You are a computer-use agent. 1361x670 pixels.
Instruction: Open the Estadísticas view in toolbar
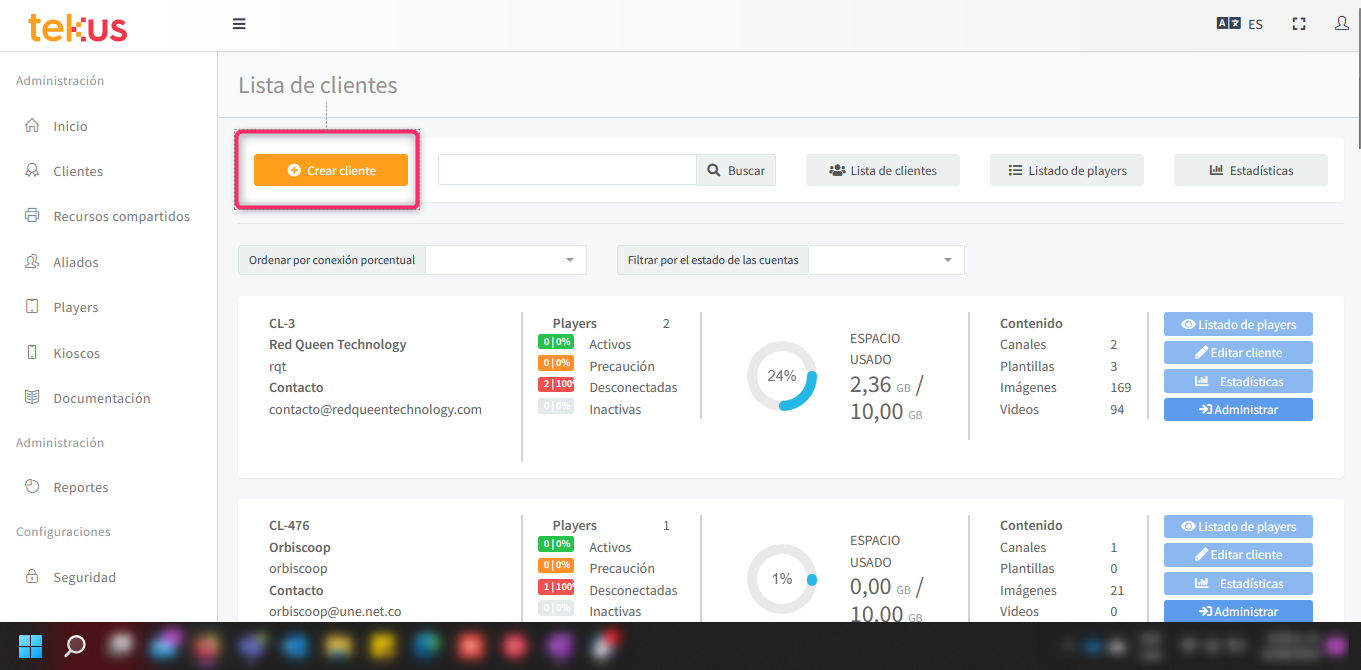pos(1250,170)
